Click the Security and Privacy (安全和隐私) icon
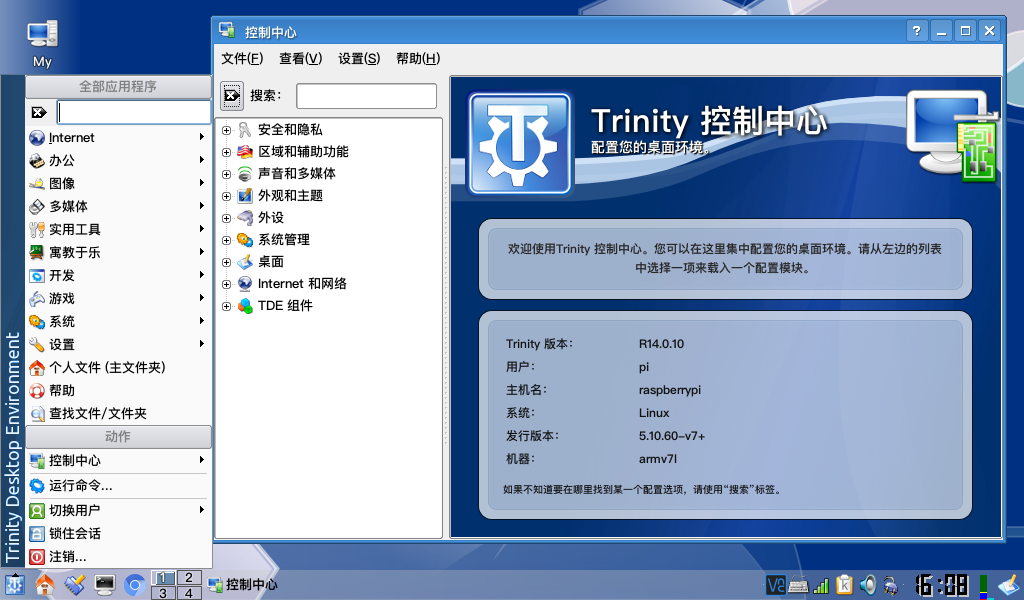This screenshot has width=1024, height=600. tap(245, 130)
